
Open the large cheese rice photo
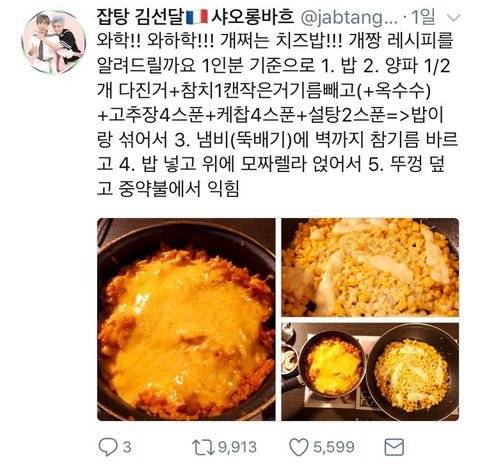click(186, 319)
